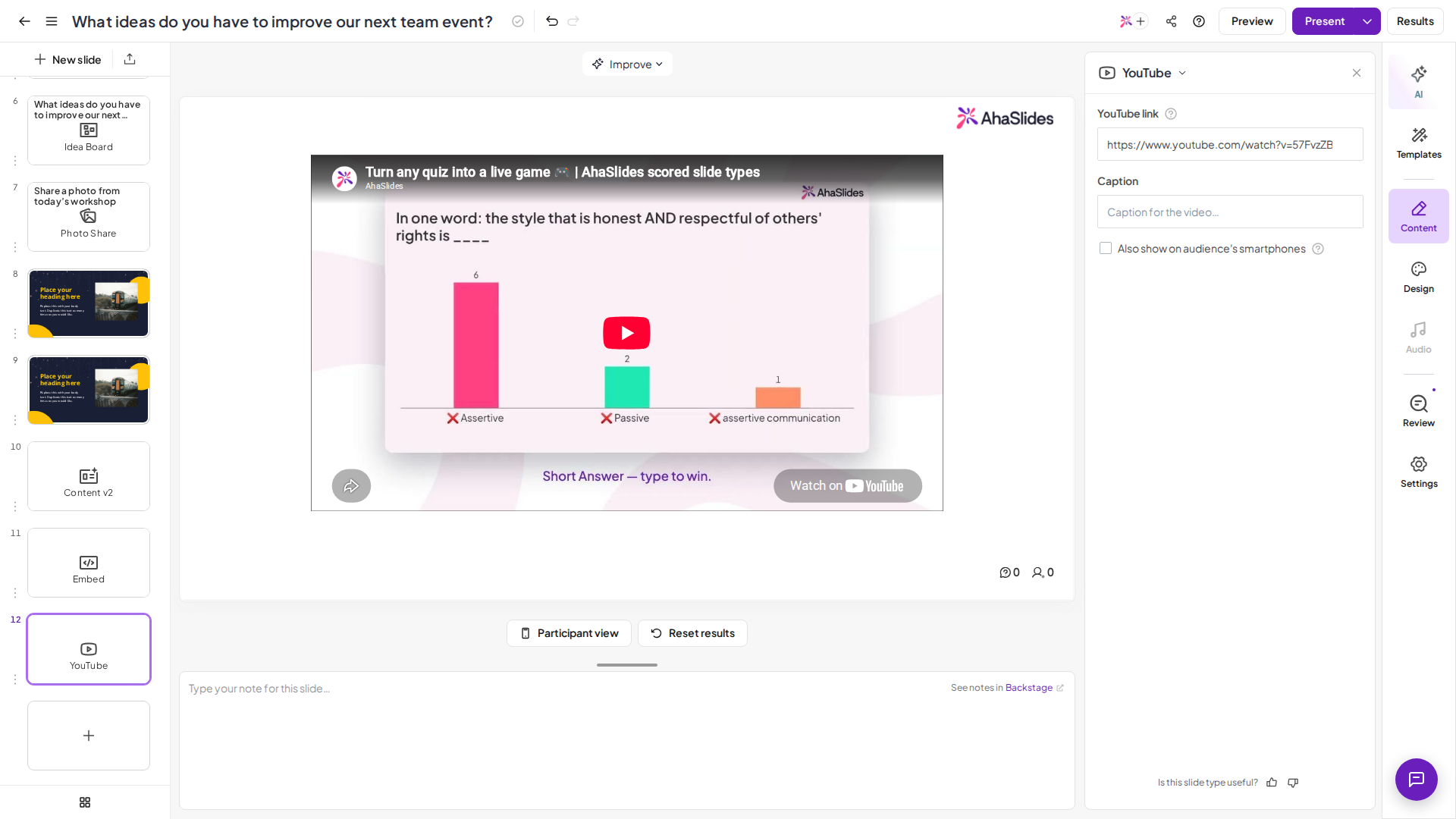Switch to grid view icon at bottom left
The width and height of the screenshot is (1456, 819).
pyautogui.click(x=85, y=802)
